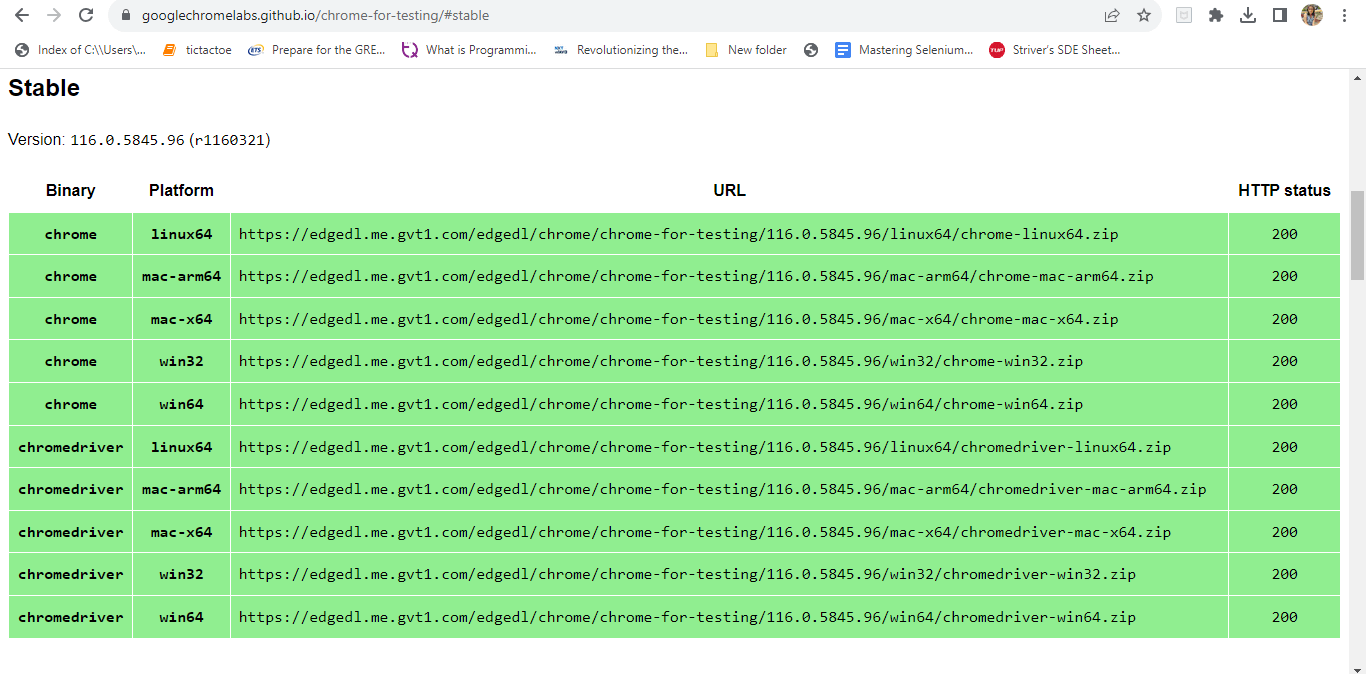Select chrome-linux64.zip URL

tap(678, 234)
